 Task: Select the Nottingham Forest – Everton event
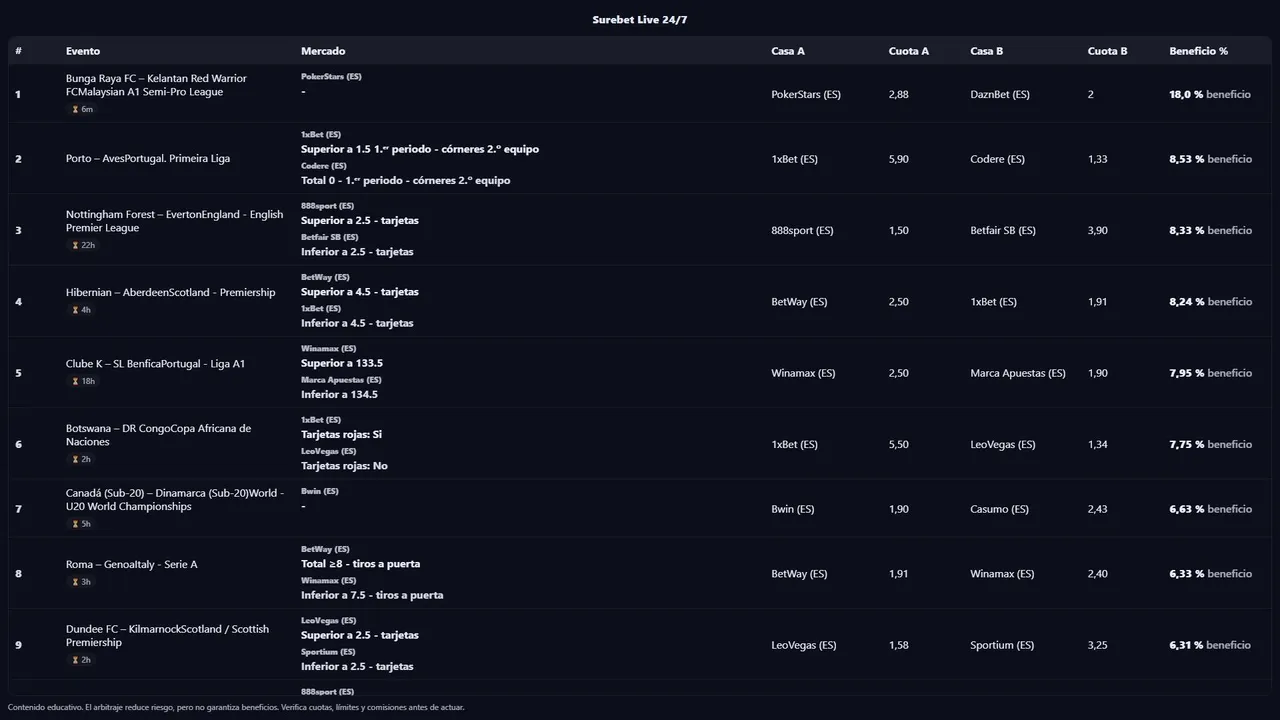tap(174, 221)
